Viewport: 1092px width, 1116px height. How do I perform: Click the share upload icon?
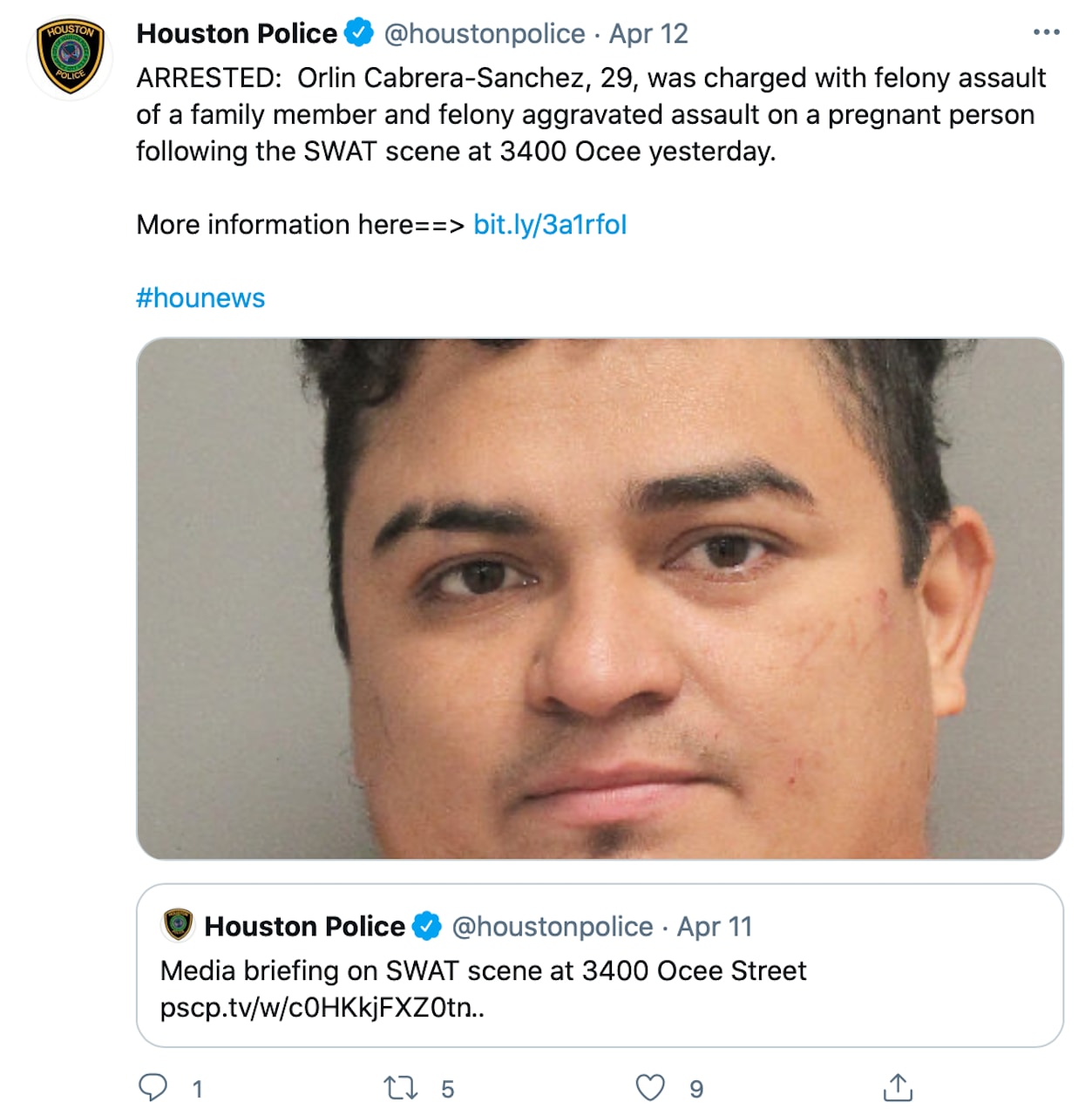pos(898,1087)
